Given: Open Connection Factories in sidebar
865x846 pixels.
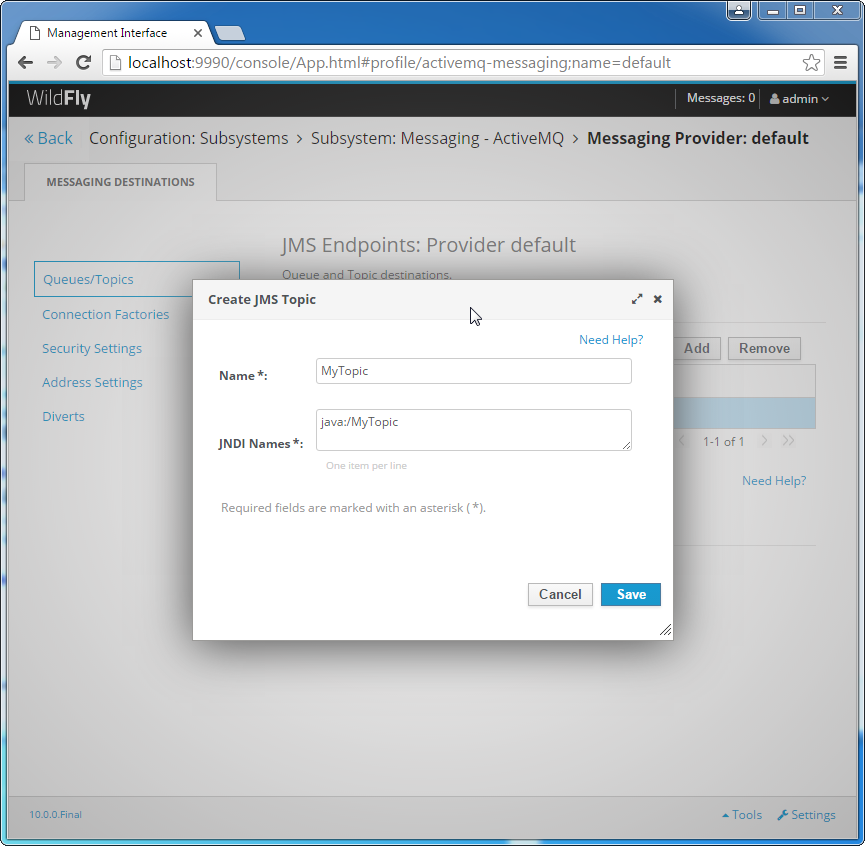Looking at the screenshot, I should (x=106, y=314).
